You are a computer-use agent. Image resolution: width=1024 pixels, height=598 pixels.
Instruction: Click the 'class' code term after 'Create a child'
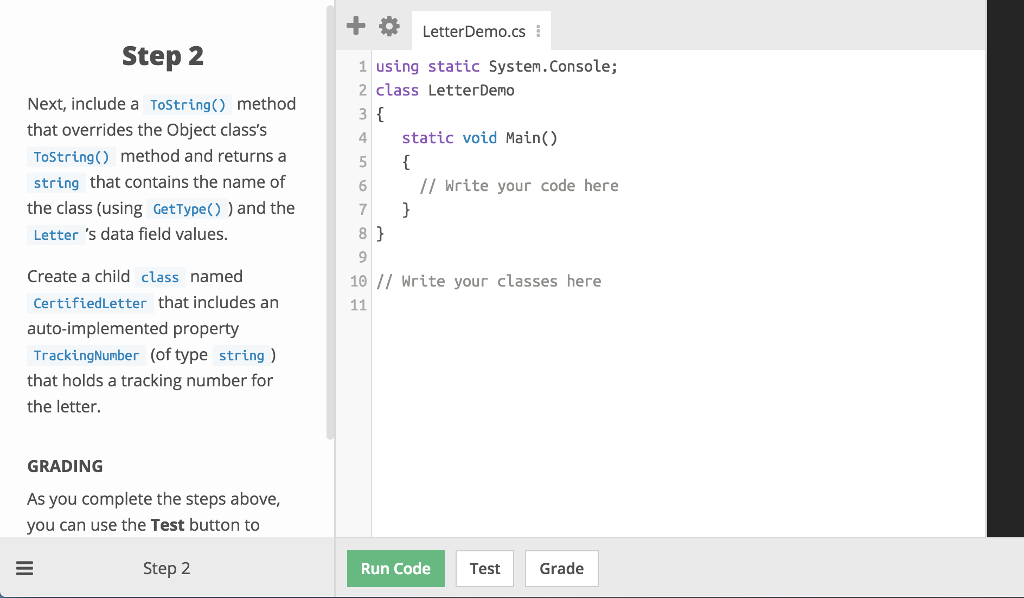(160, 277)
